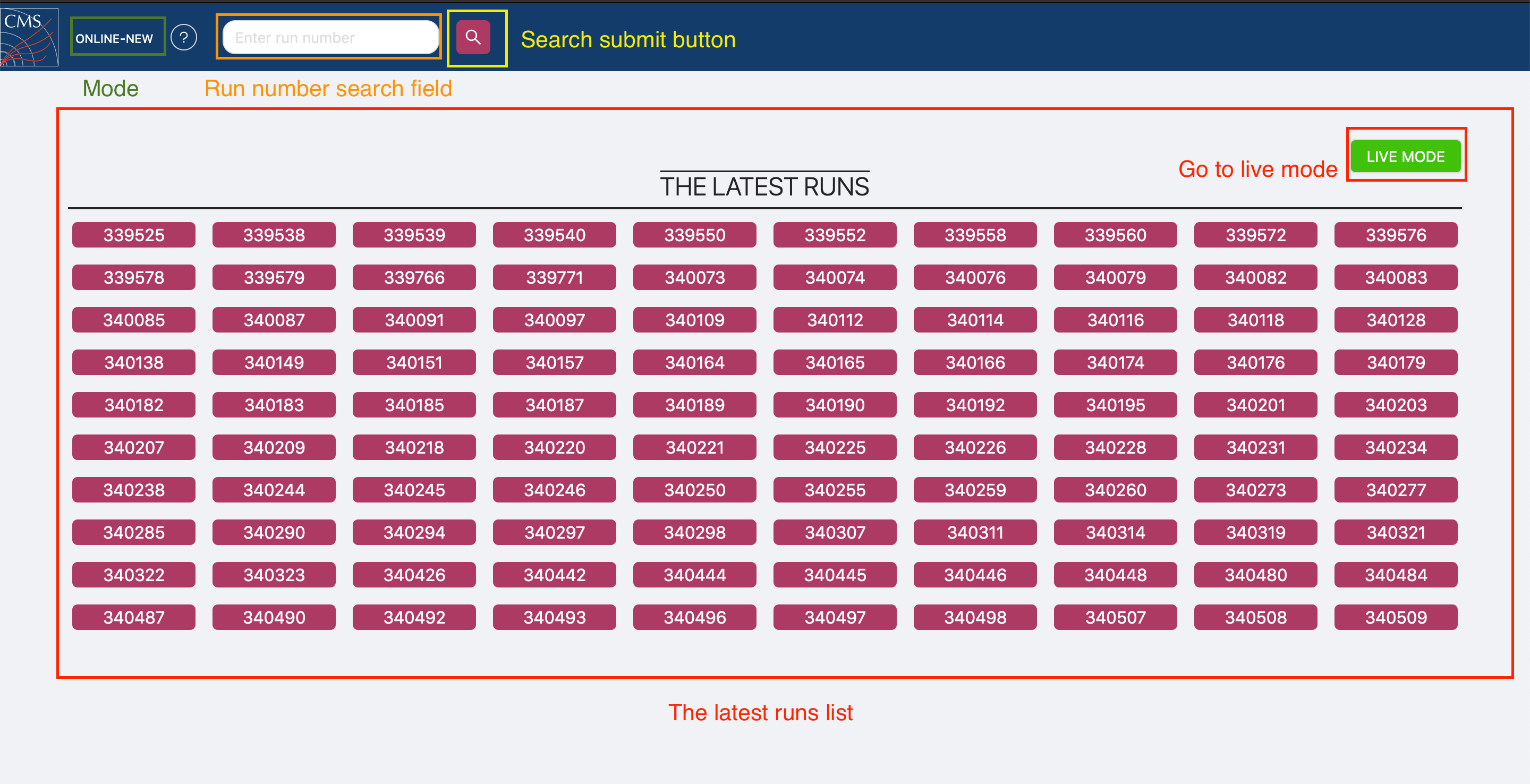Select run 340112

click(835, 320)
